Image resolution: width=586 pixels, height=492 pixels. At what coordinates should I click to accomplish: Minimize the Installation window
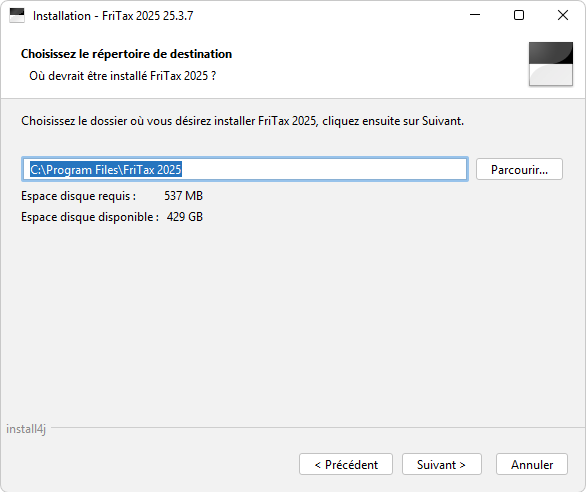[475, 15]
